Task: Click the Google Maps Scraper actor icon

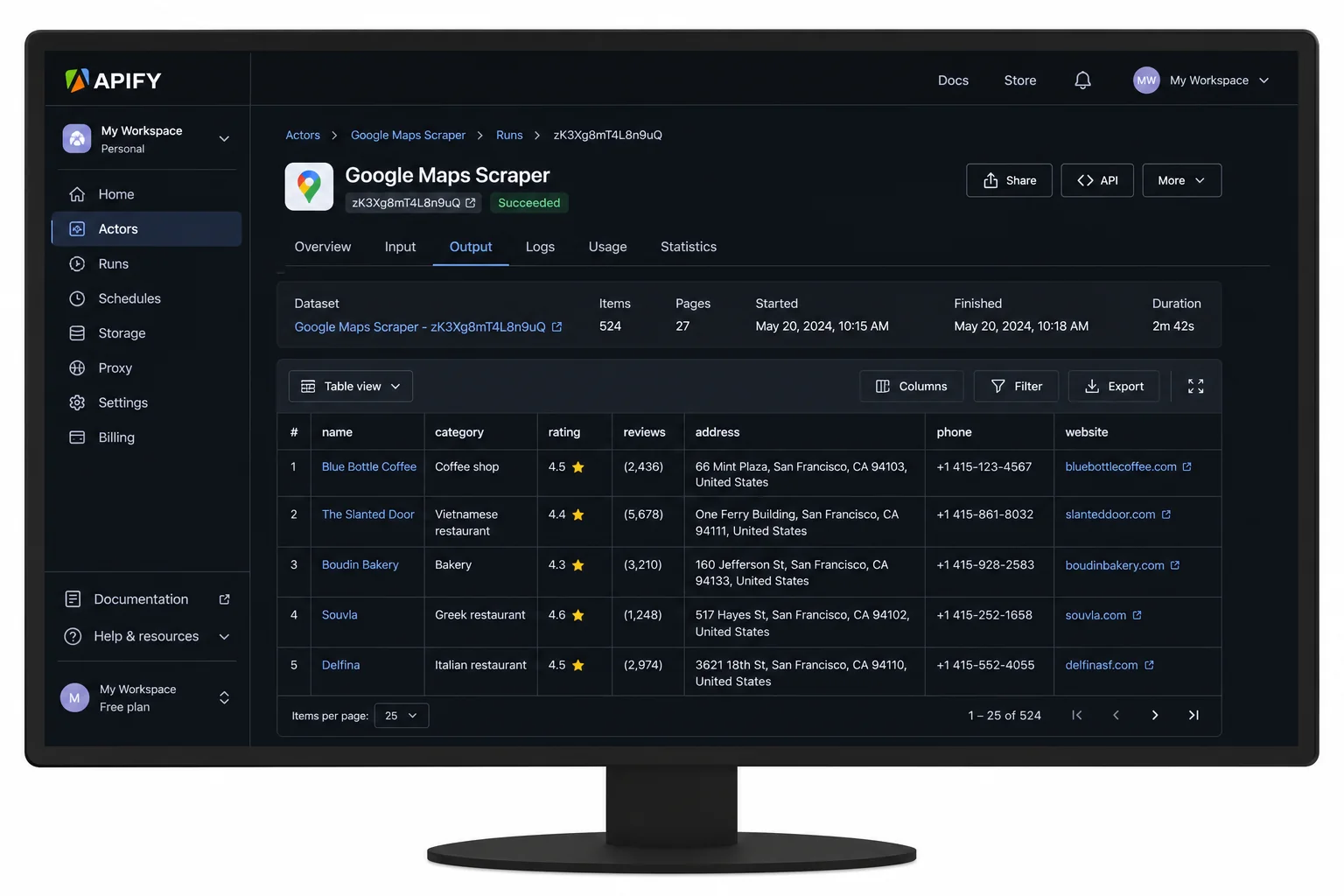Action: coord(309,186)
